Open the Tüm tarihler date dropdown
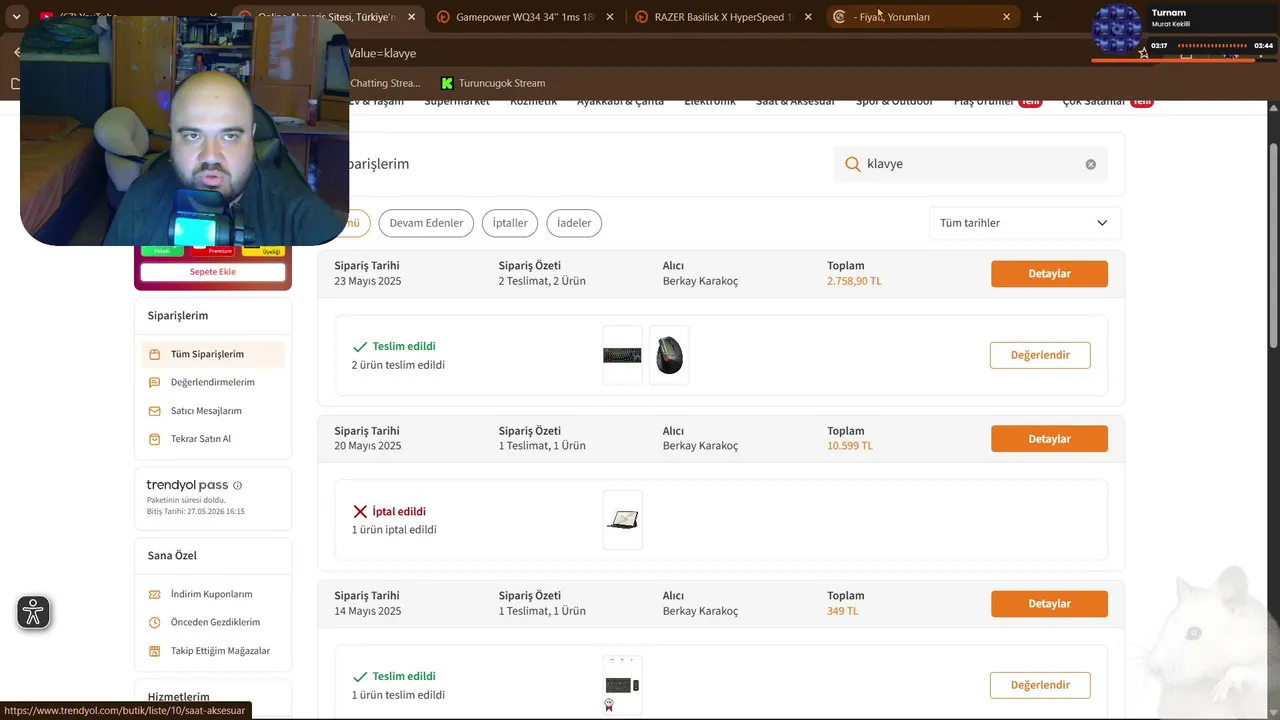 [x=1025, y=223]
